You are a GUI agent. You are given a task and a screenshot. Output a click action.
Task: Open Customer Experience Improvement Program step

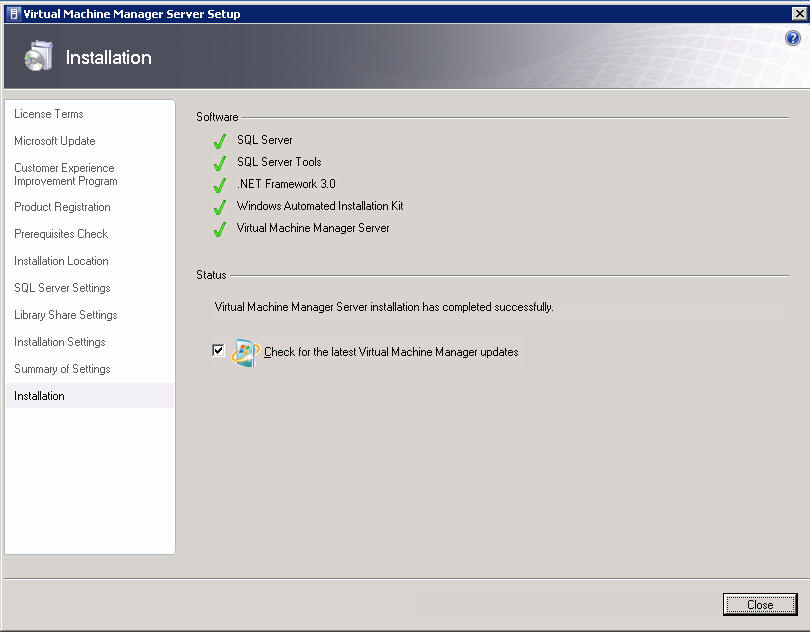66,174
